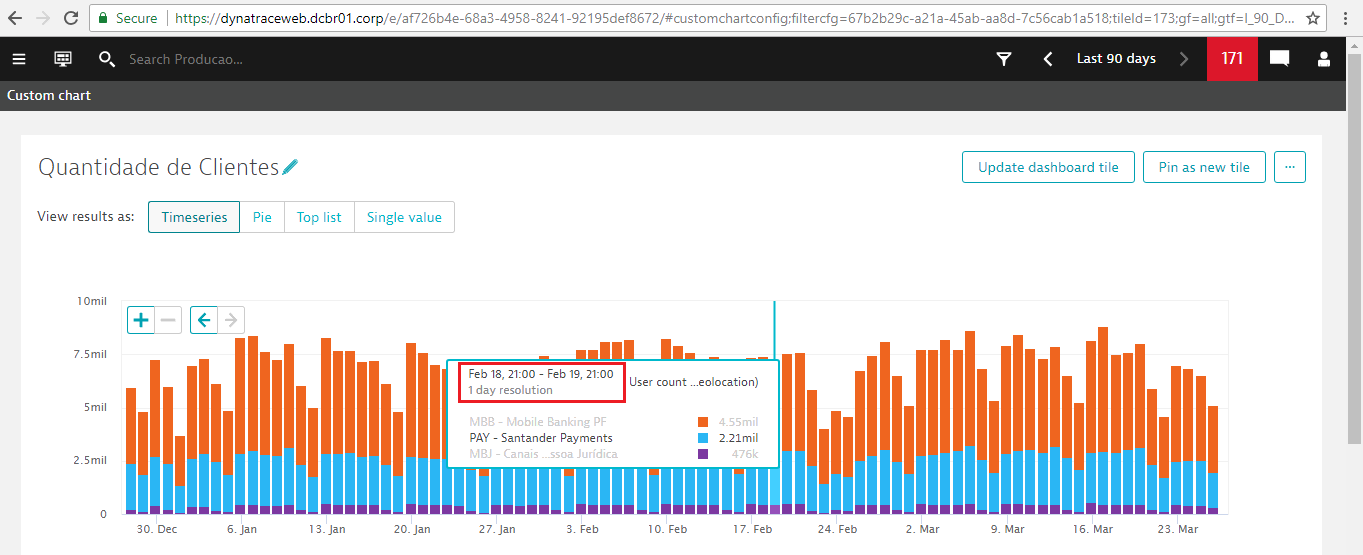Switch to the Pie view
The height and width of the screenshot is (555, 1363).
coord(262,217)
